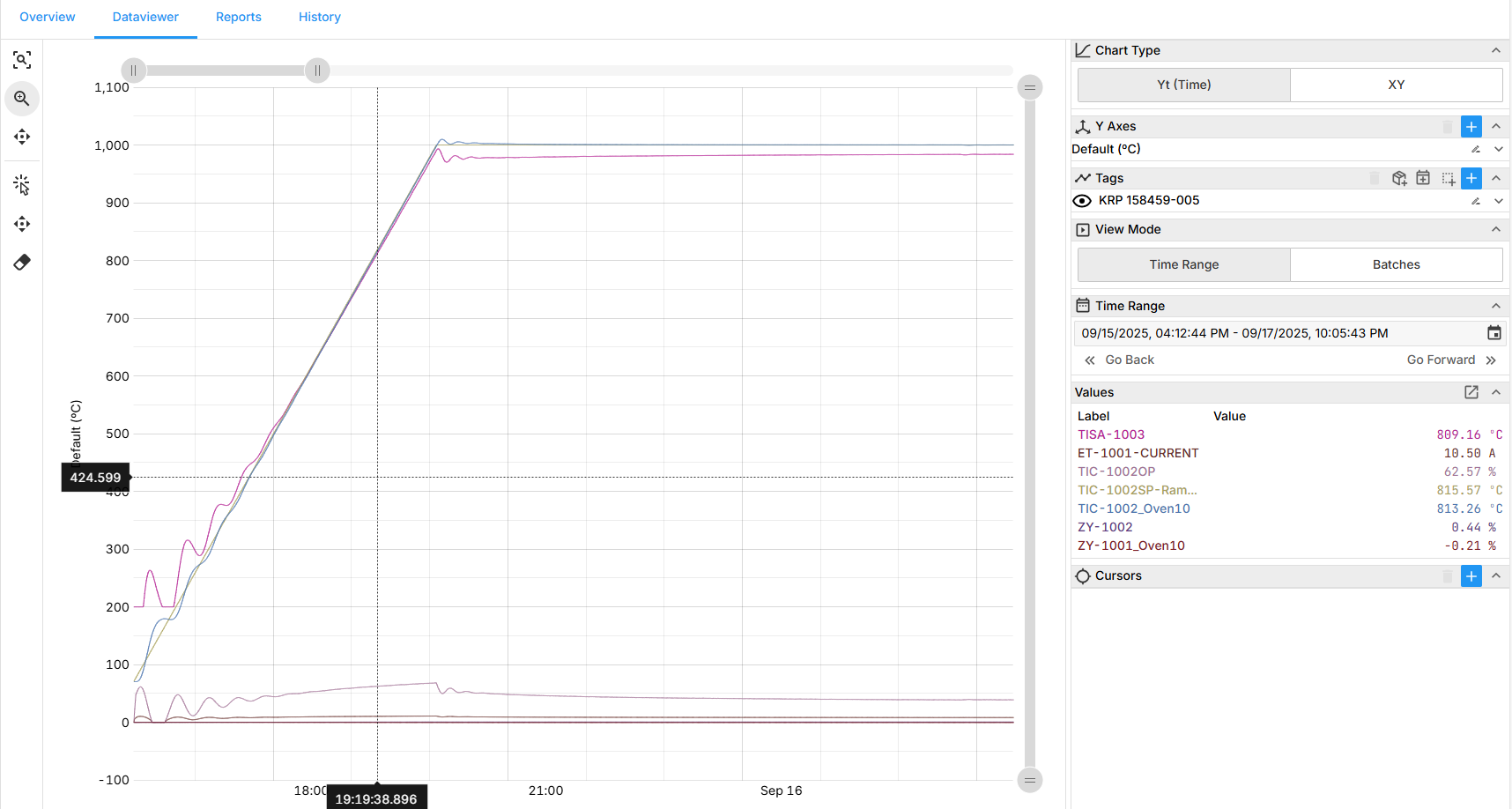Click the zoom-to-fit frame magnifier icon
This screenshot has height=809, width=1512.
tap(22, 60)
